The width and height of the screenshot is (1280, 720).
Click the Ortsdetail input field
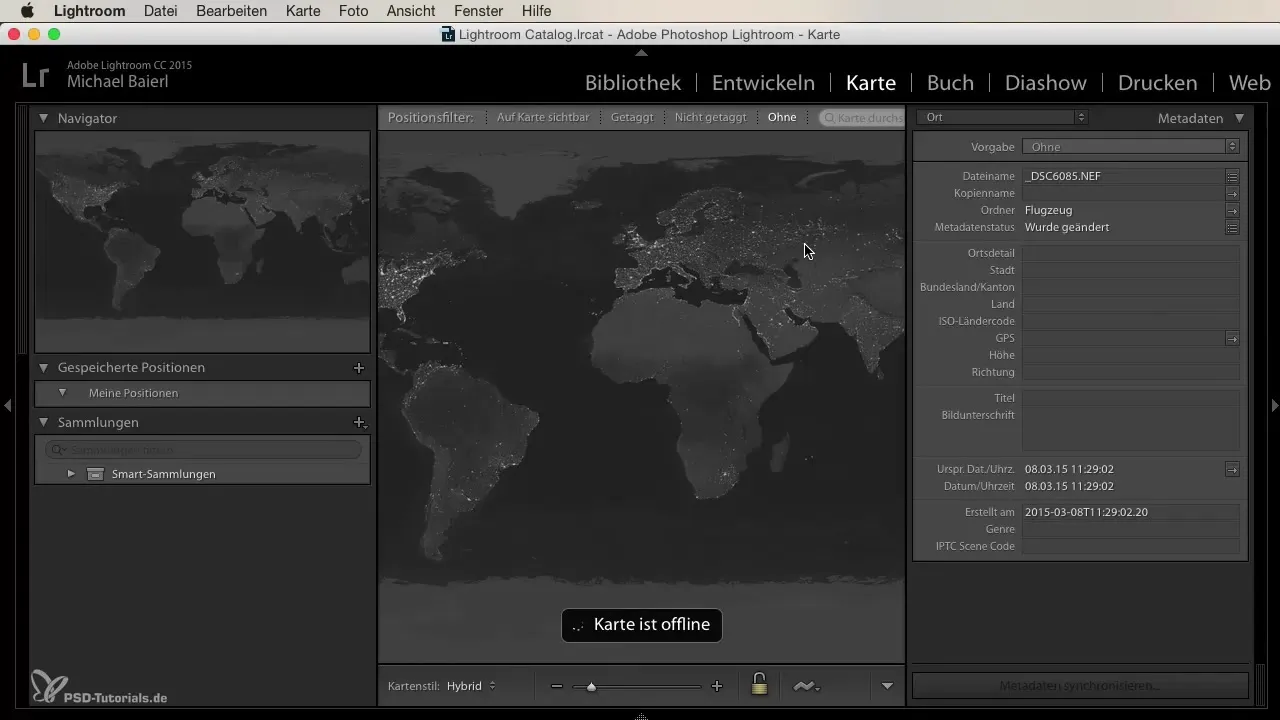tap(1131, 253)
